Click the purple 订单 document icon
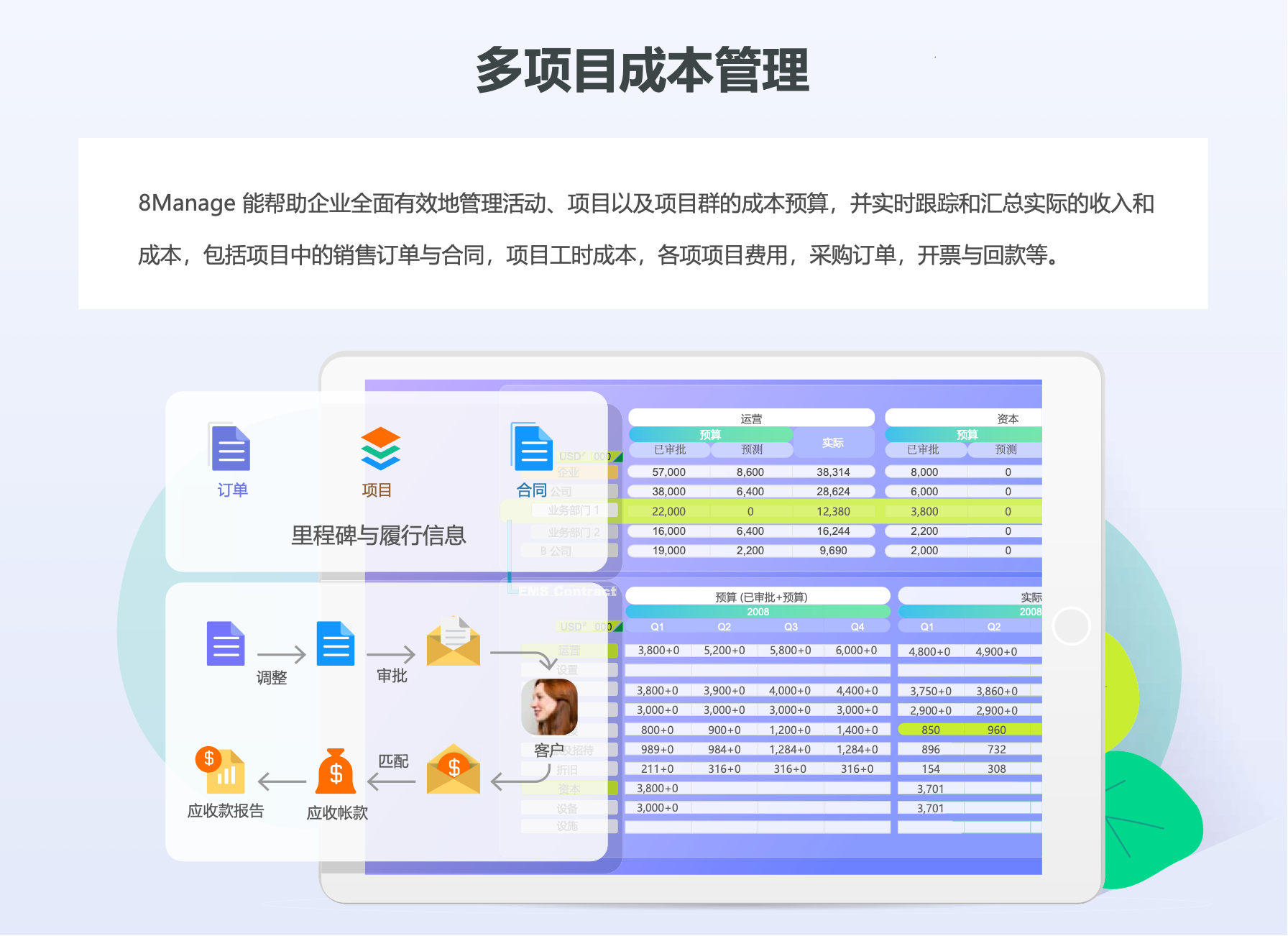Viewport: 1288px width, 936px height. click(230, 447)
